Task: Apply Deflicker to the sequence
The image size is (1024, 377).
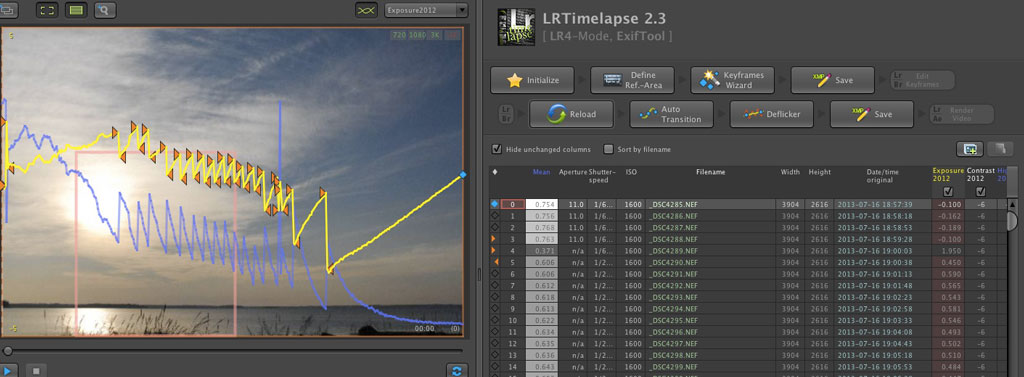Action: coord(771,114)
